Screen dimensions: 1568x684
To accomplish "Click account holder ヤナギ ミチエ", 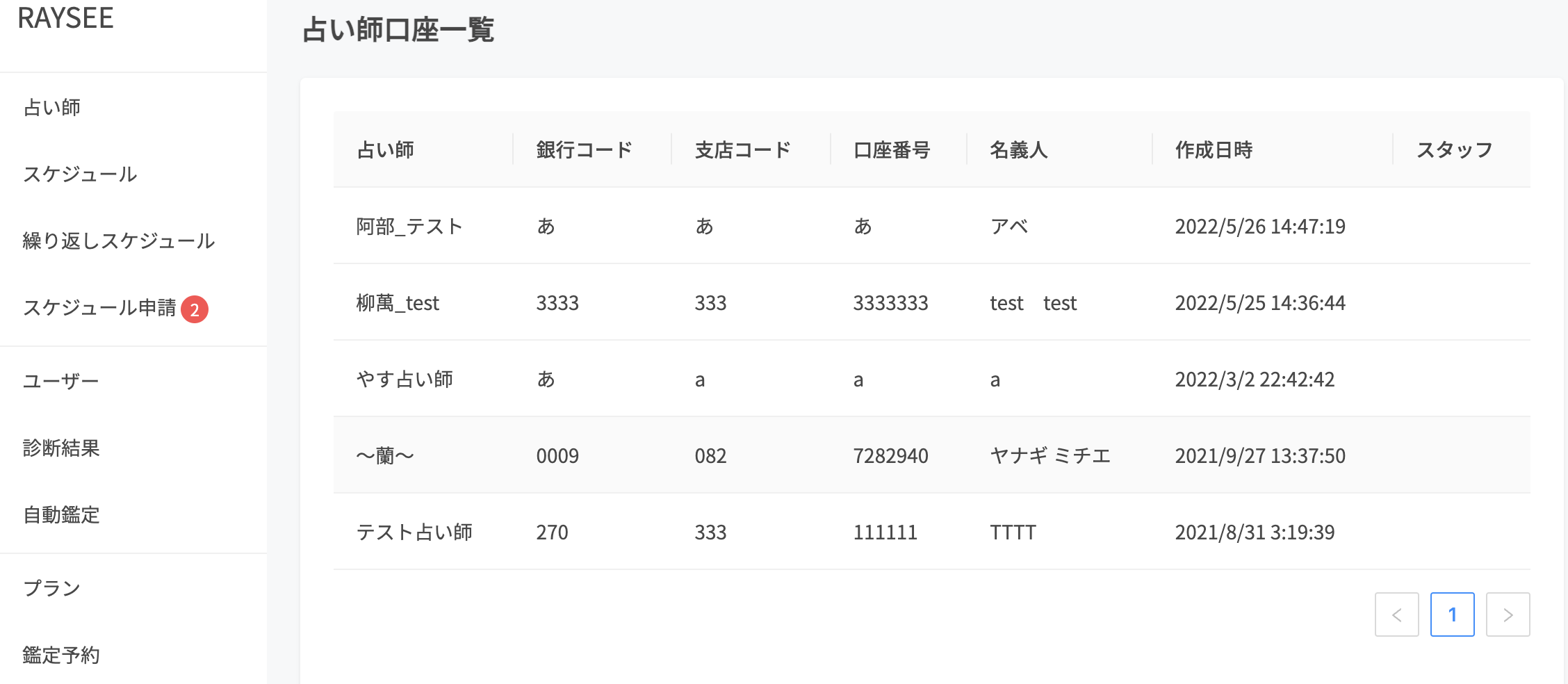I will pos(1050,455).
